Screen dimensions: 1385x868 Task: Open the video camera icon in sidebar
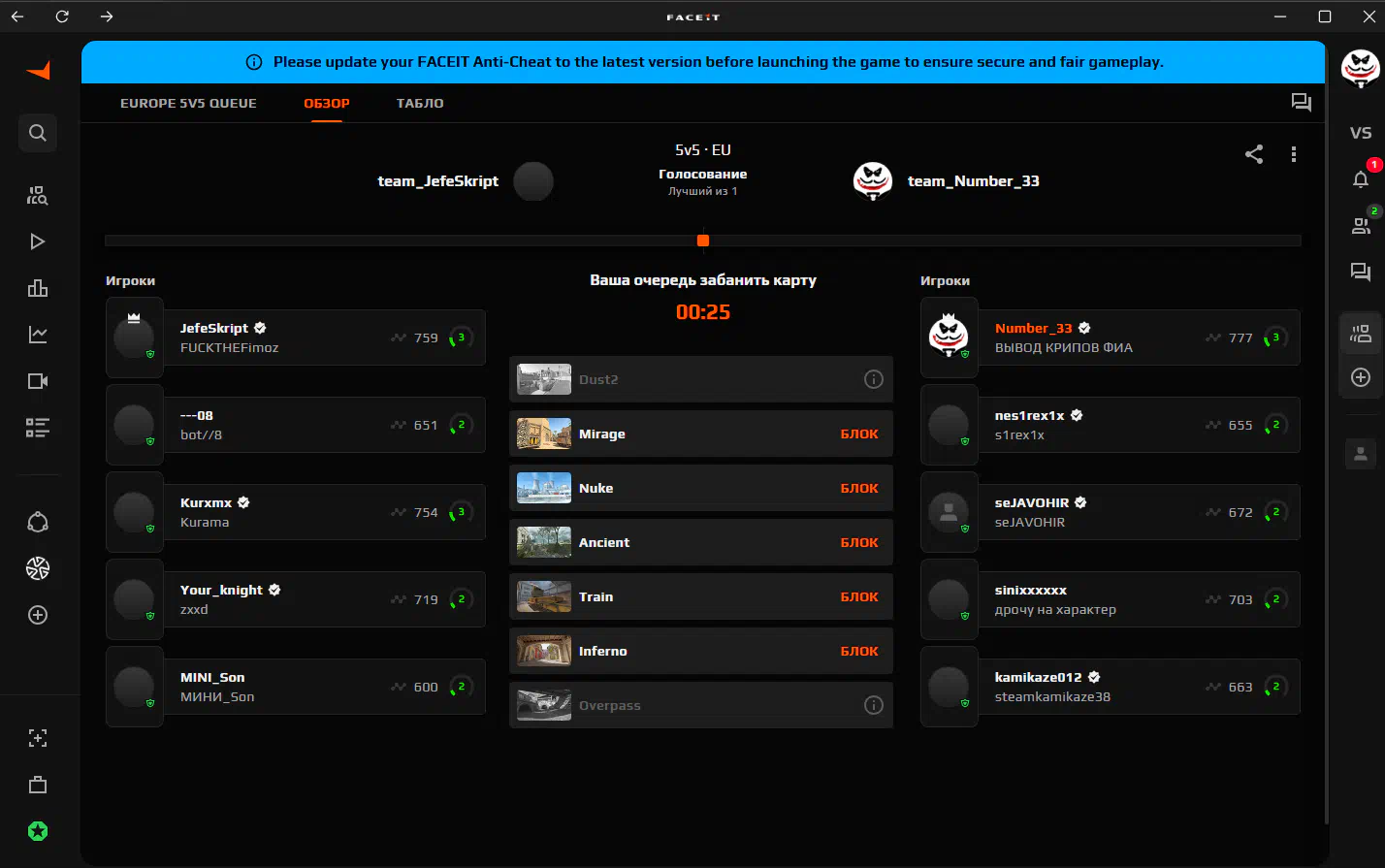point(38,381)
